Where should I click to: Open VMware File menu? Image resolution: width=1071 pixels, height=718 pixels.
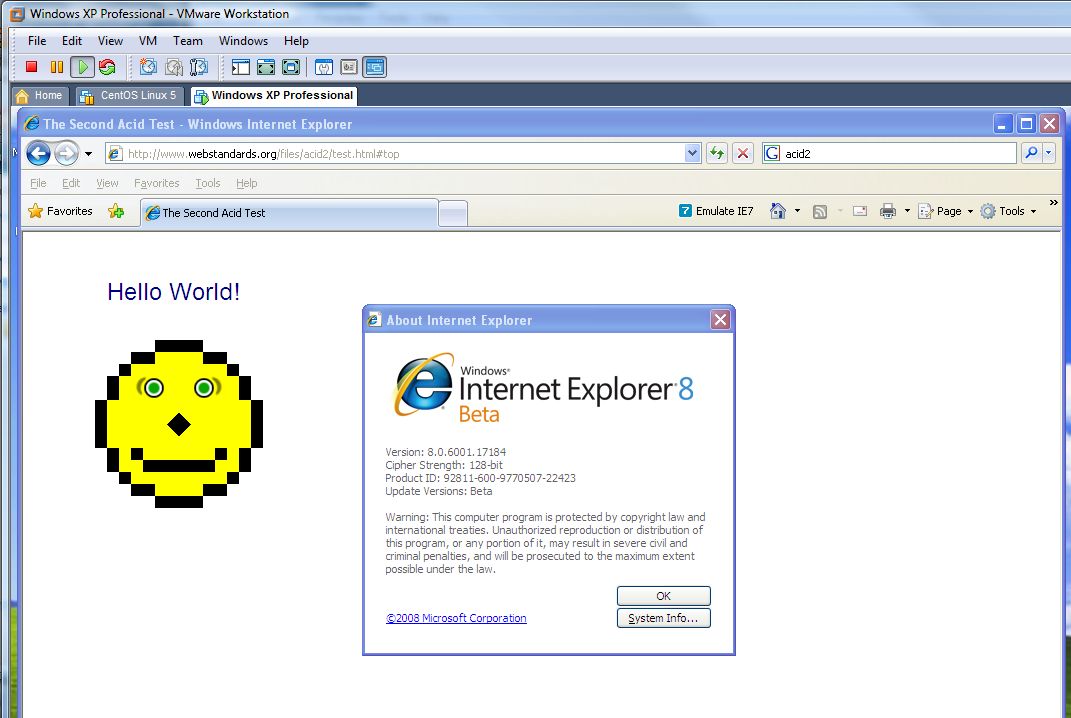(x=37, y=41)
